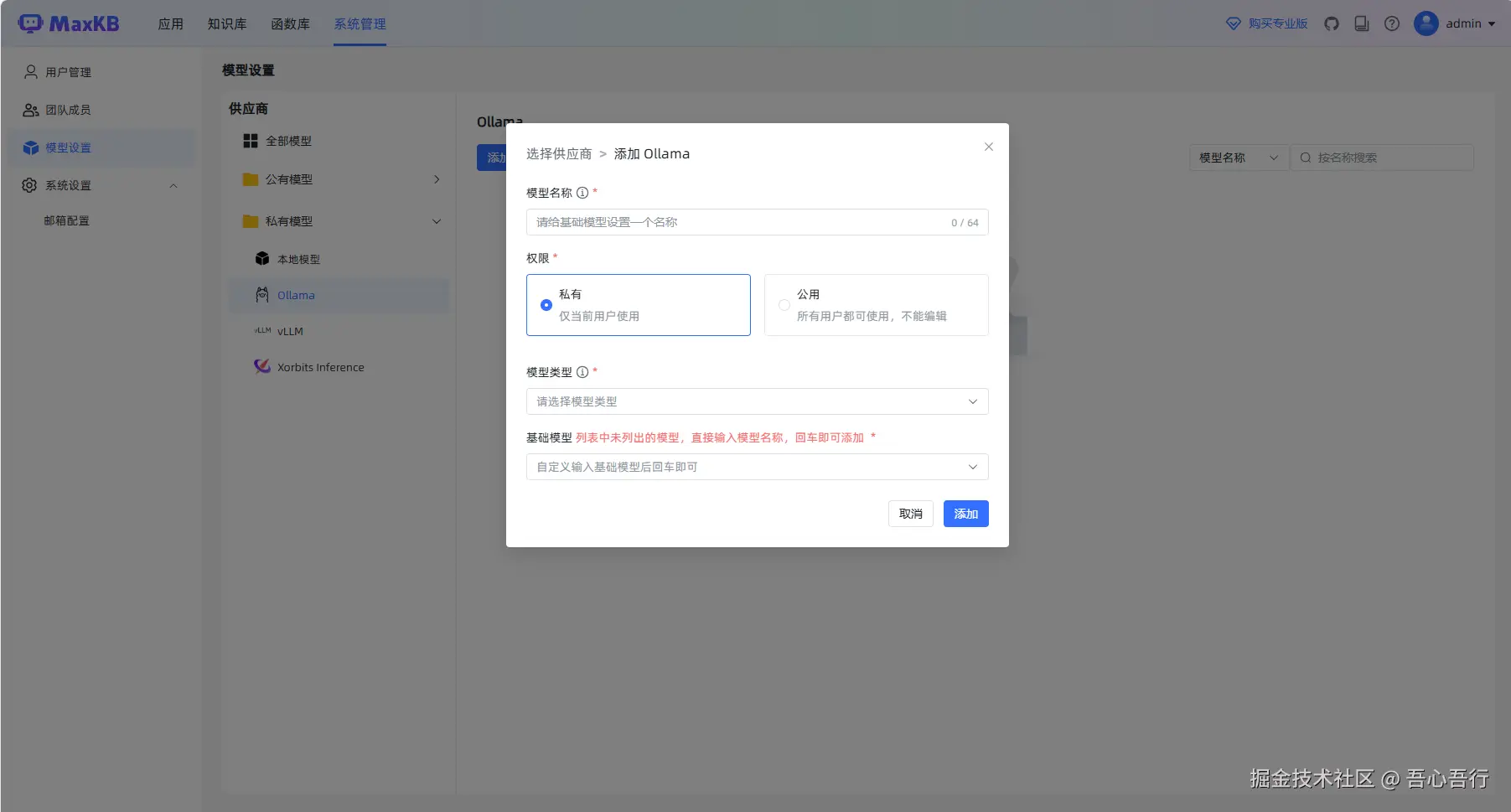Click the vLLM provider icon
Viewport: 1511px width, 812px height.
point(262,331)
